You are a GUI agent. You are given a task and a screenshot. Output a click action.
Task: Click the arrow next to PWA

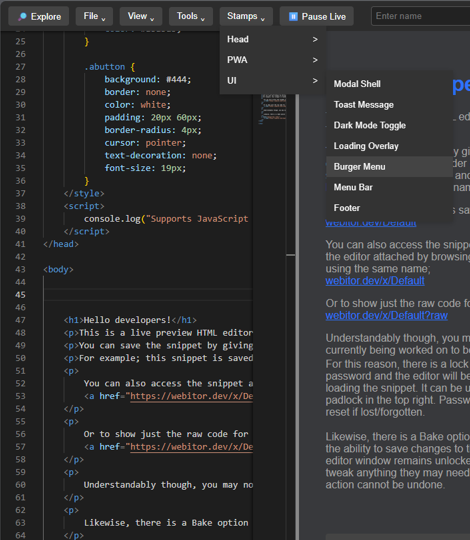(x=315, y=60)
